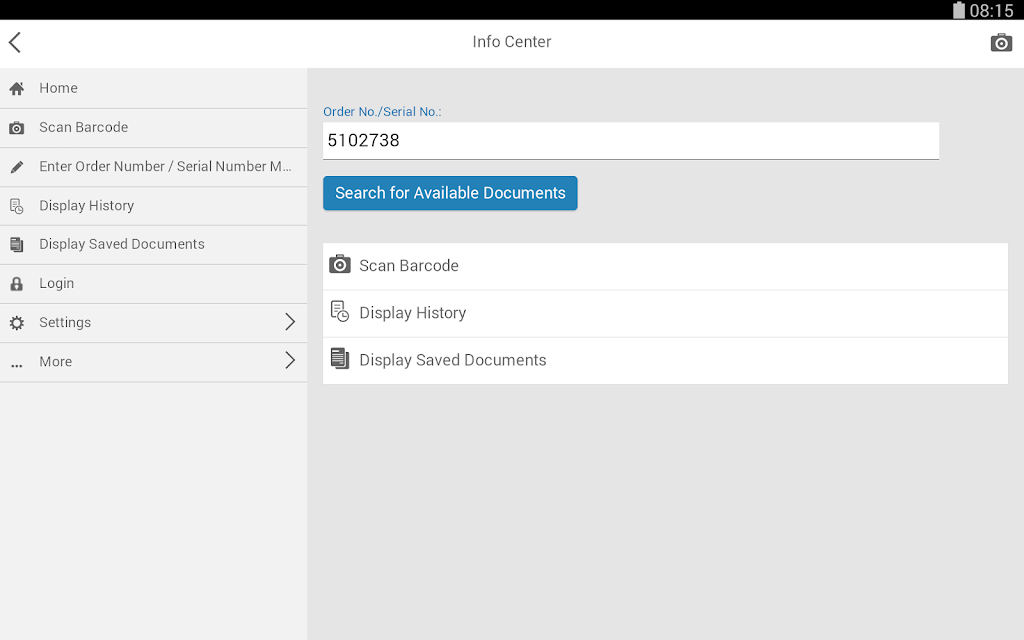Click the Settings gear icon
Screen dimensions: 1024x640
[17, 323]
